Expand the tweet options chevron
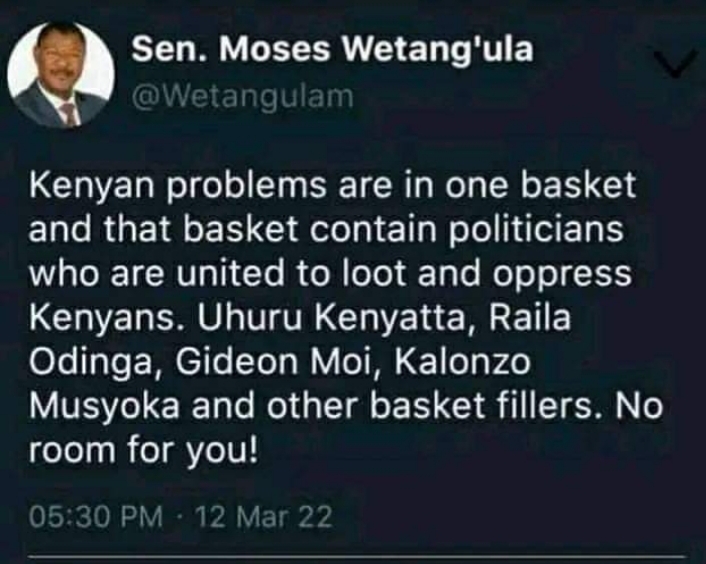Viewport: 706px width, 564px height. (x=673, y=64)
